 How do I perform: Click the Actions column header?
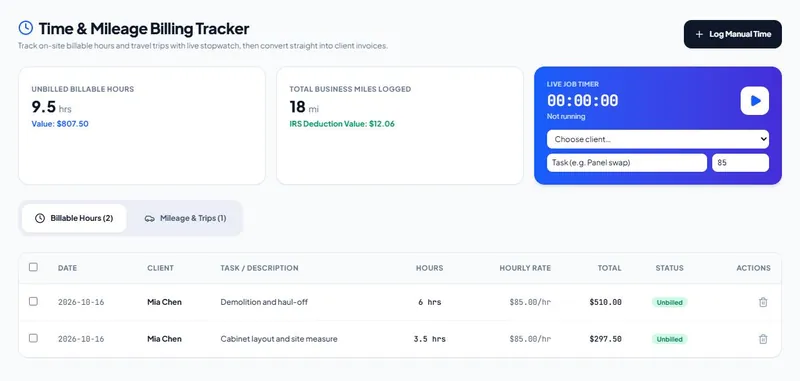754,268
